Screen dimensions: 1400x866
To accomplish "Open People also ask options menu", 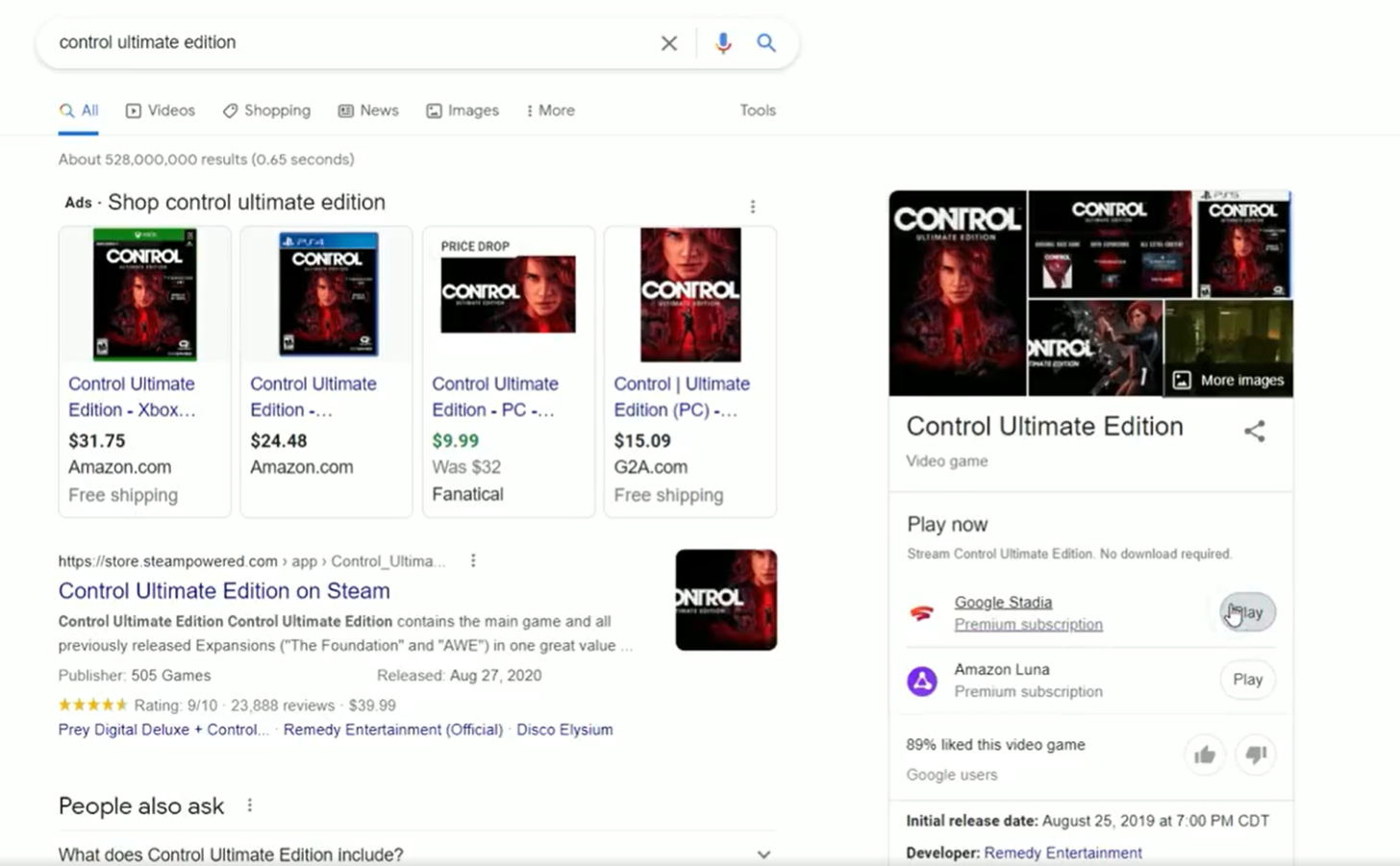I will (250, 805).
